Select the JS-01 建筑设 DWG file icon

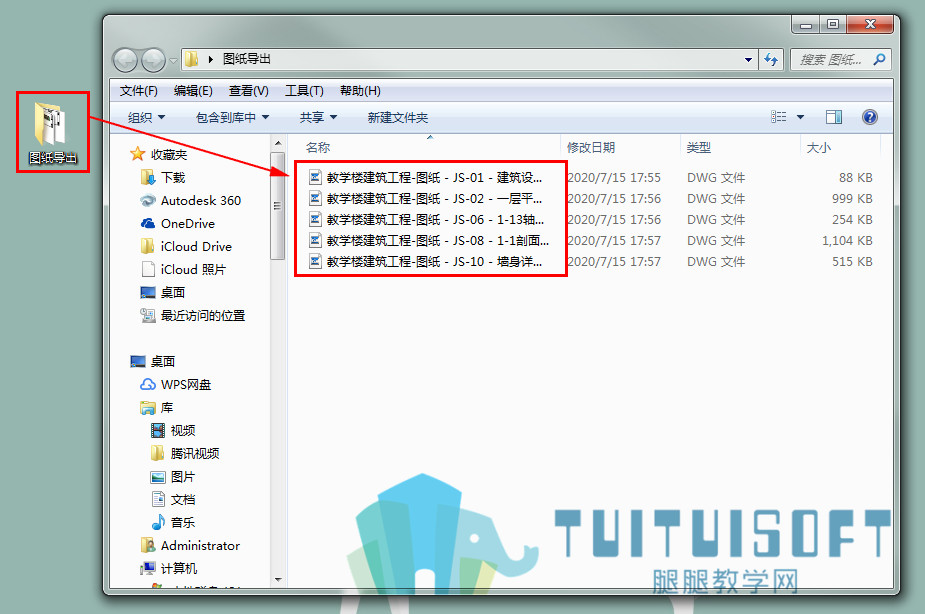(x=316, y=177)
